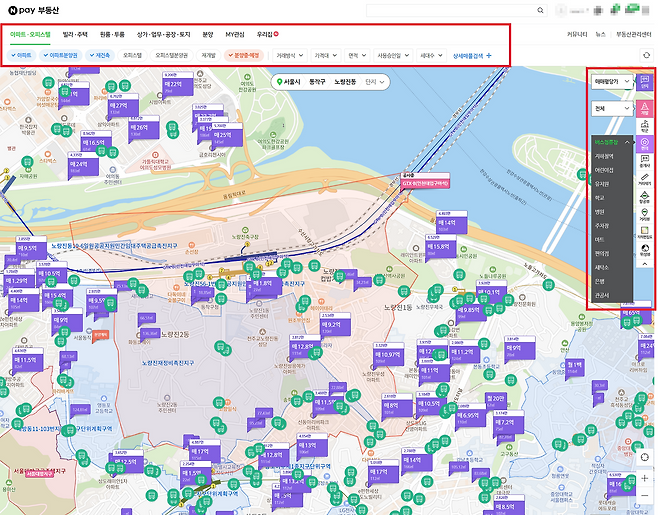The width and height of the screenshot is (658, 515).
Task: Toggle the 지적편집도 cadastral map icon
Action: click(x=644, y=233)
